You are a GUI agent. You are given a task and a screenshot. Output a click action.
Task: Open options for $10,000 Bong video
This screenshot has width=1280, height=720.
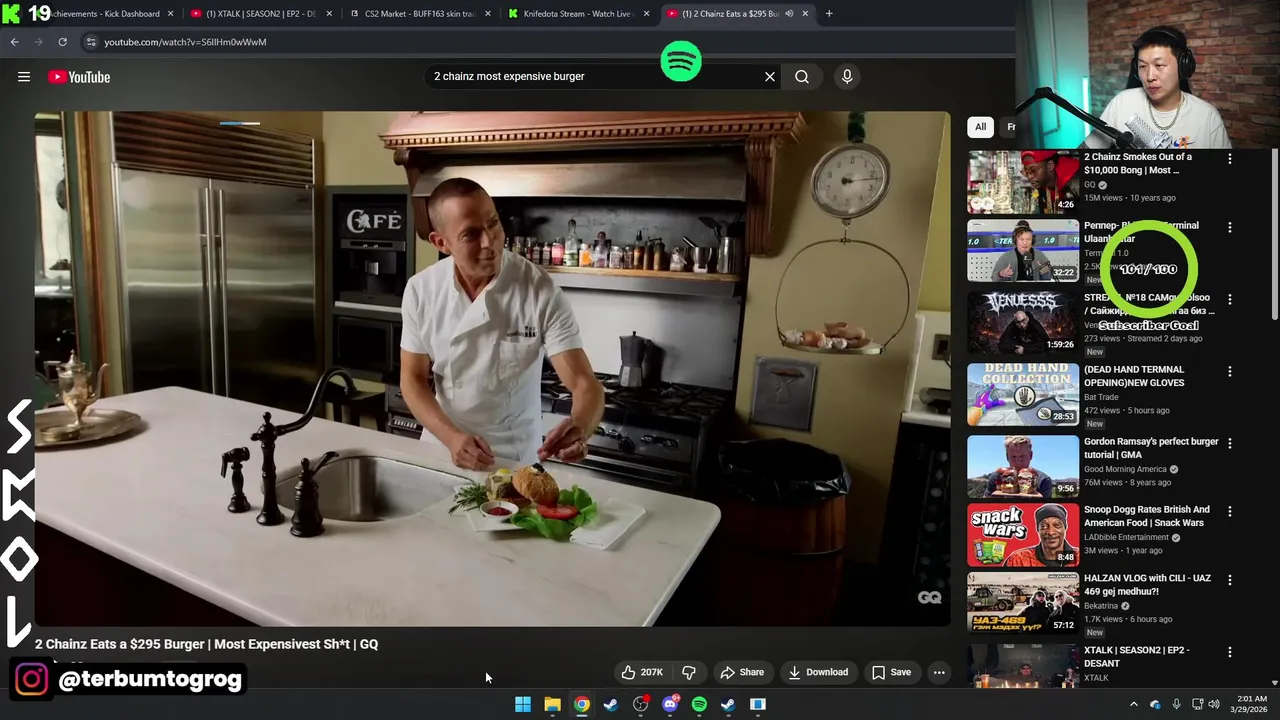click(x=1230, y=158)
